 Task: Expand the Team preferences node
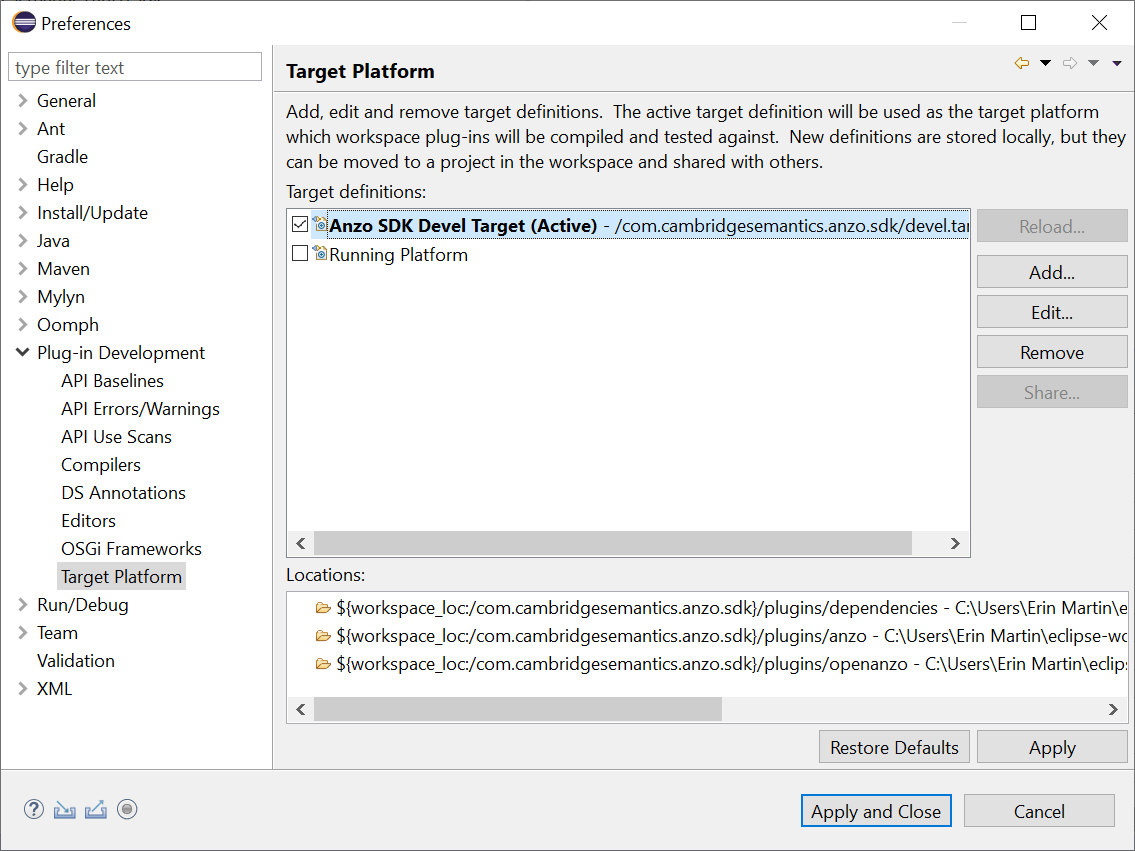(22, 633)
